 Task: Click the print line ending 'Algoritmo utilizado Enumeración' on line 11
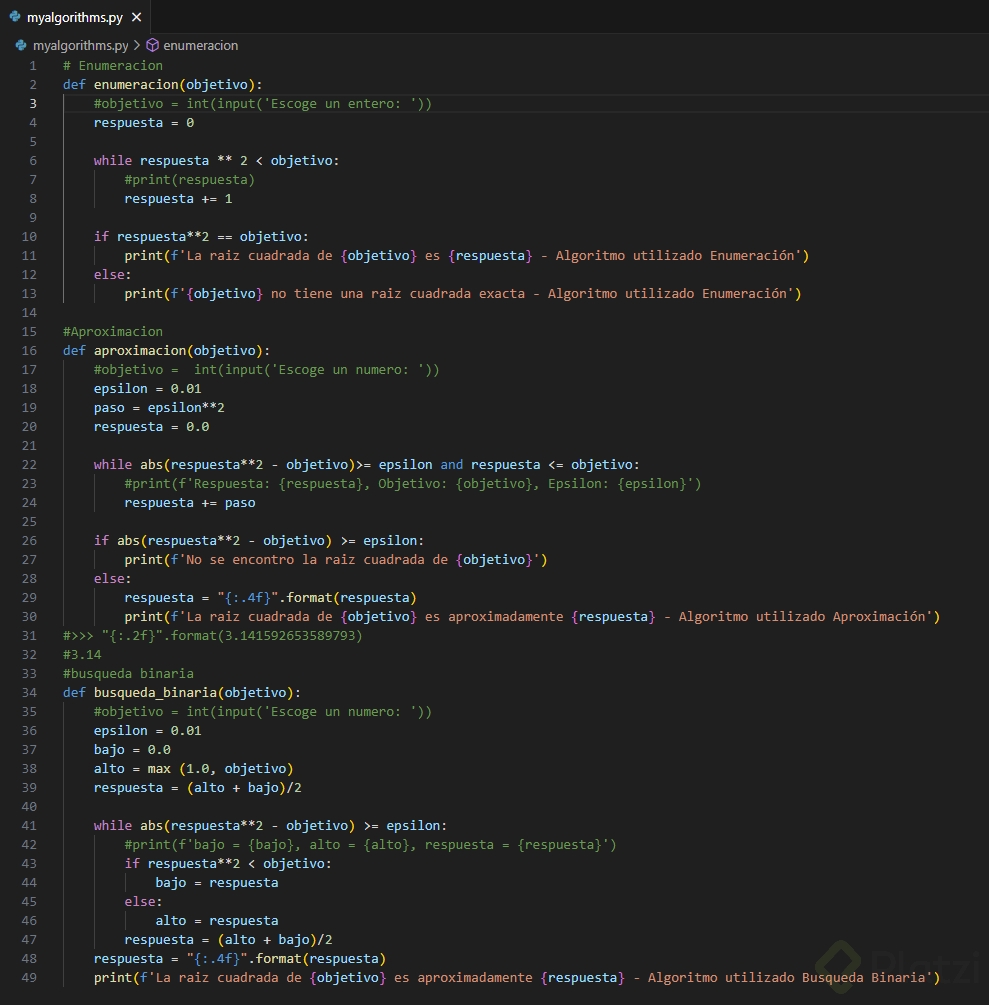(467, 256)
